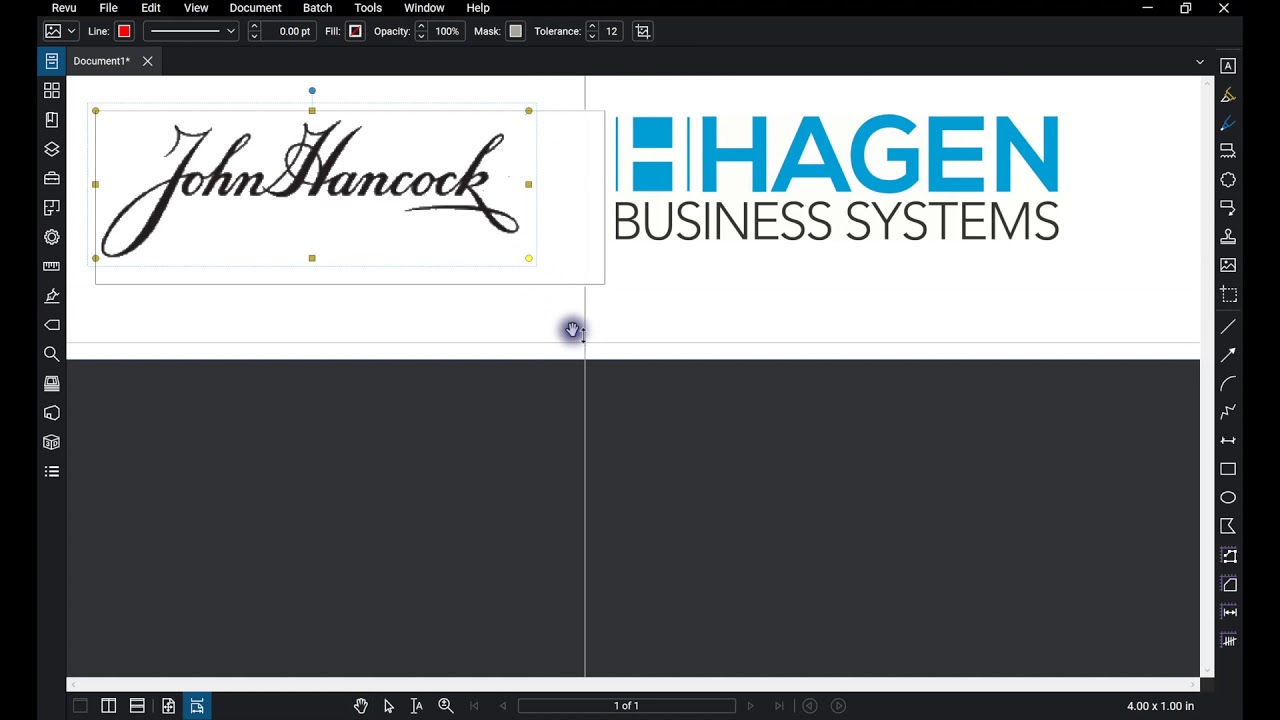Open the Batch menu

coord(317,8)
